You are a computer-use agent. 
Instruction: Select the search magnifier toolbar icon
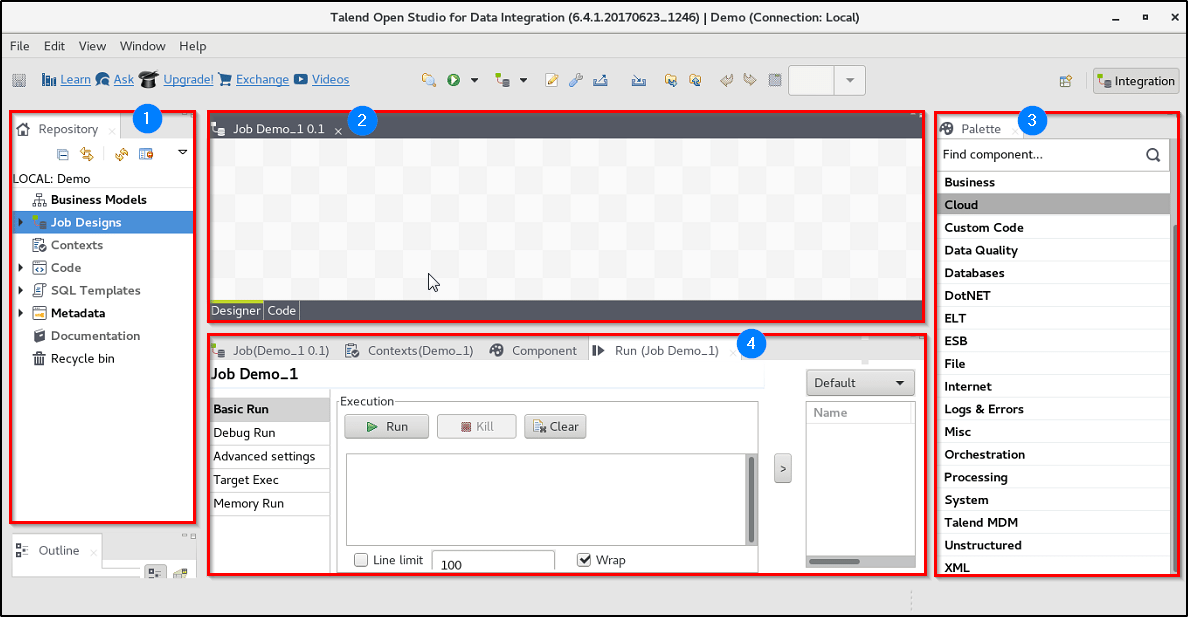428,79
